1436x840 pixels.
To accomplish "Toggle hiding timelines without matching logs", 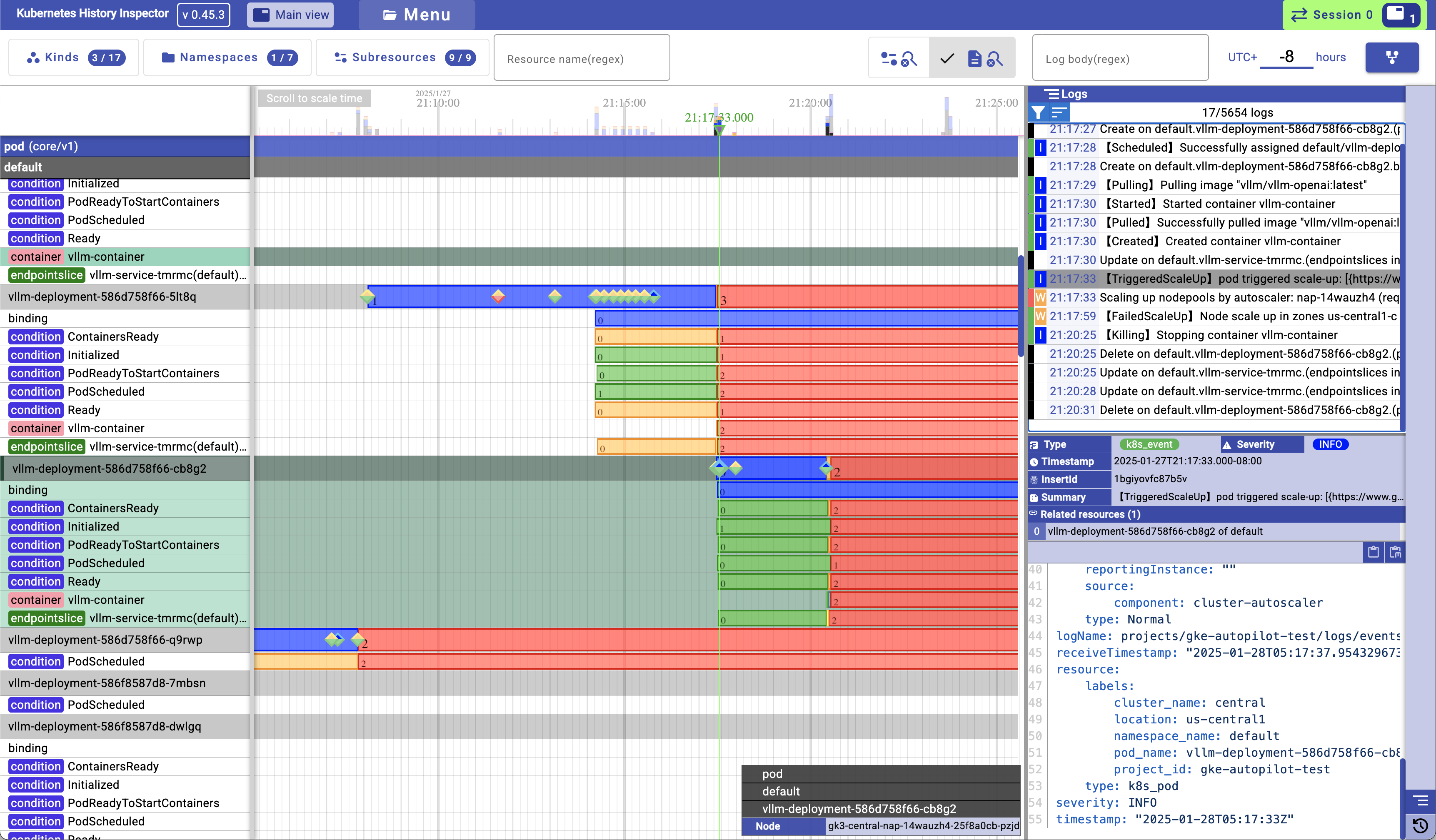I will point(973,58).
